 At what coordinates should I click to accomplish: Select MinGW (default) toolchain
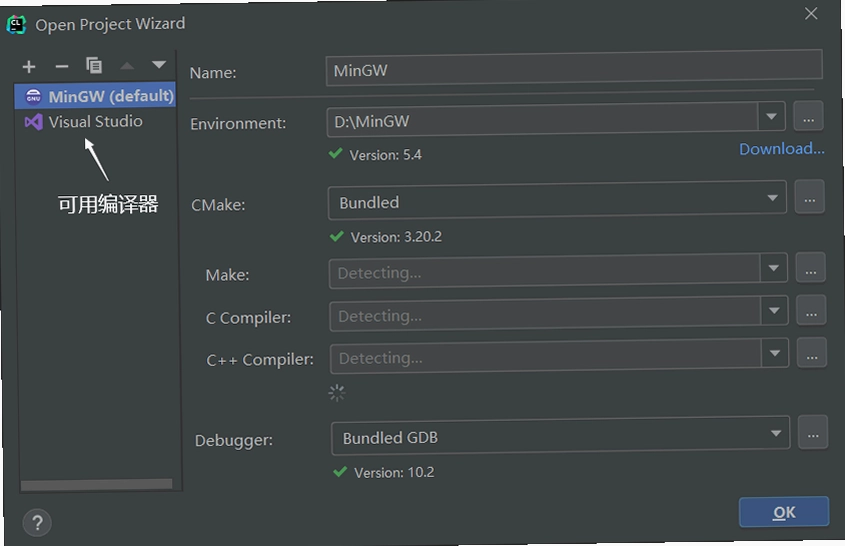(95, 96)
